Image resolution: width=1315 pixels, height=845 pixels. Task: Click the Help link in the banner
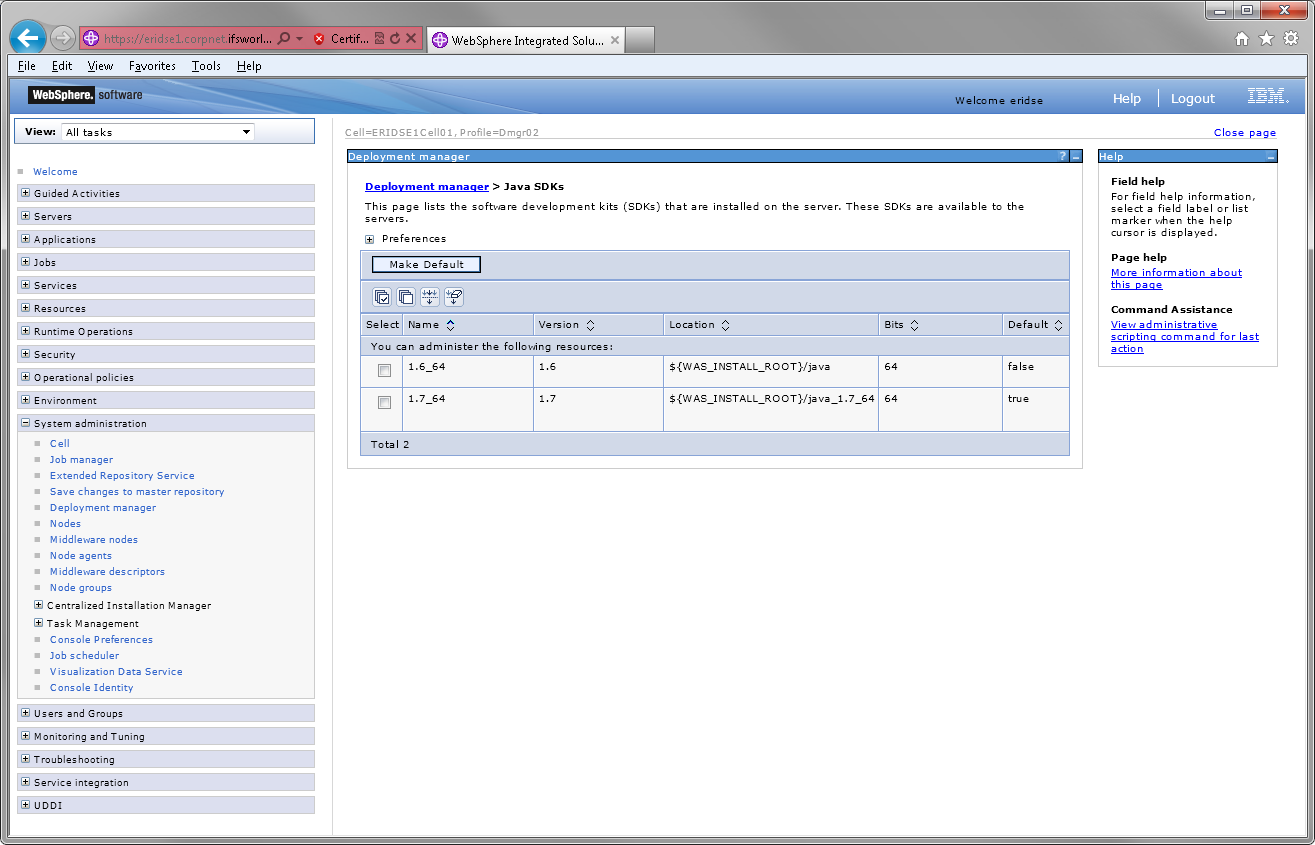pos(1126,99)
